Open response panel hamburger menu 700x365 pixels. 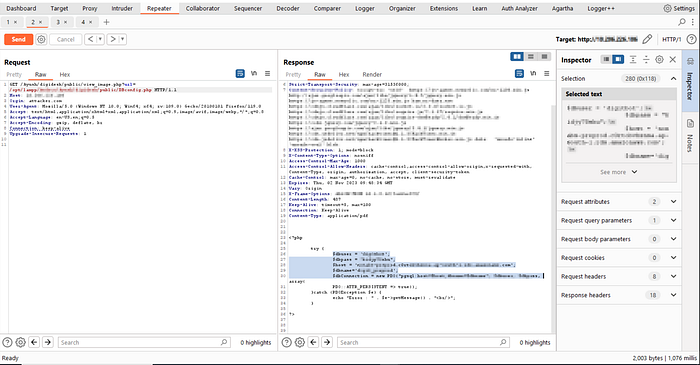[546, 74]
